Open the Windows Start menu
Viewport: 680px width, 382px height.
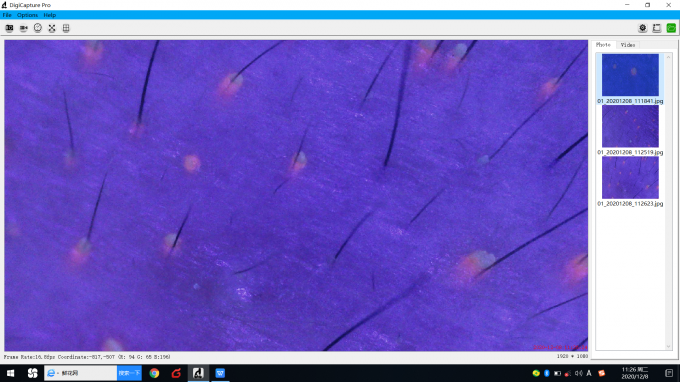[x=10, y=373]
